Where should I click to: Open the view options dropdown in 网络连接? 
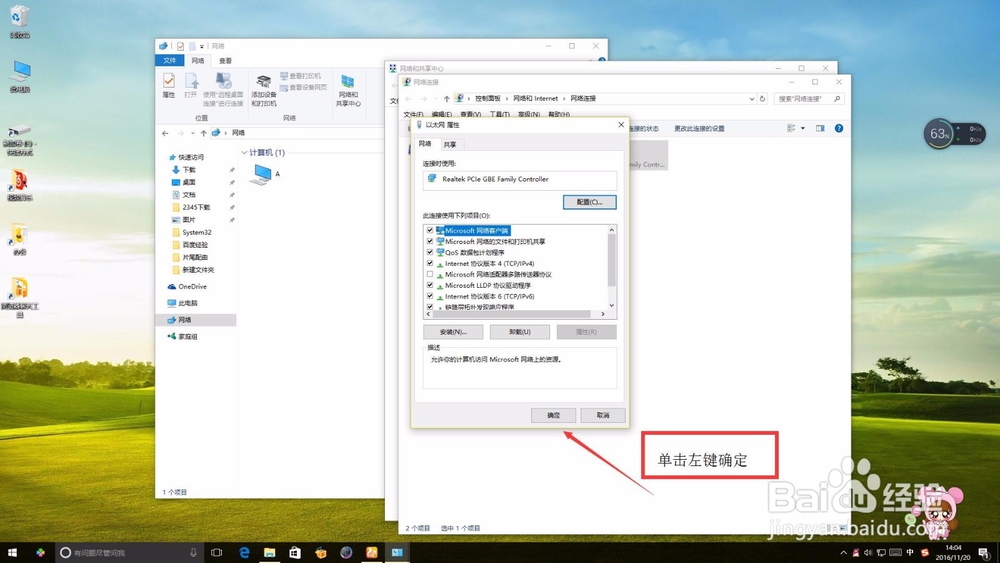pos(803,128)
